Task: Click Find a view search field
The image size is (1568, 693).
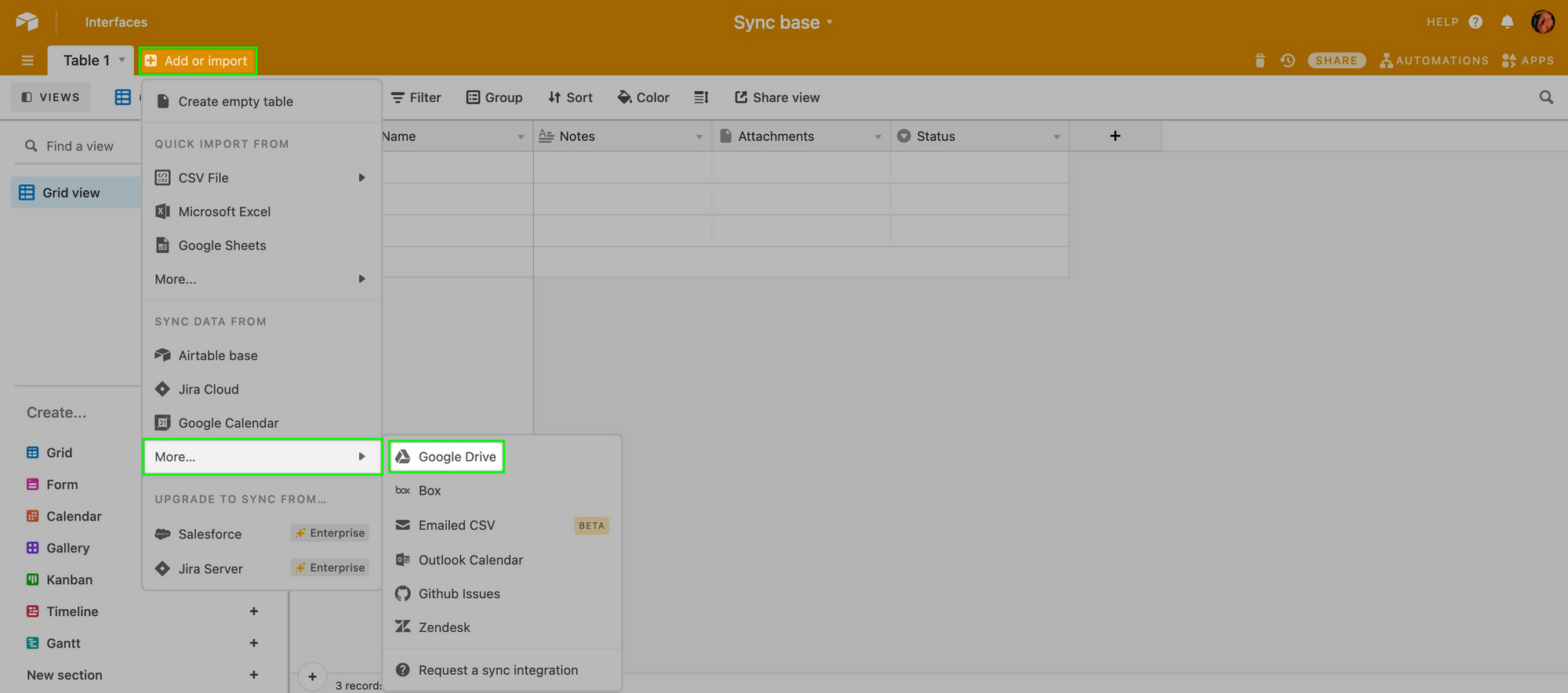Action: 80,146
